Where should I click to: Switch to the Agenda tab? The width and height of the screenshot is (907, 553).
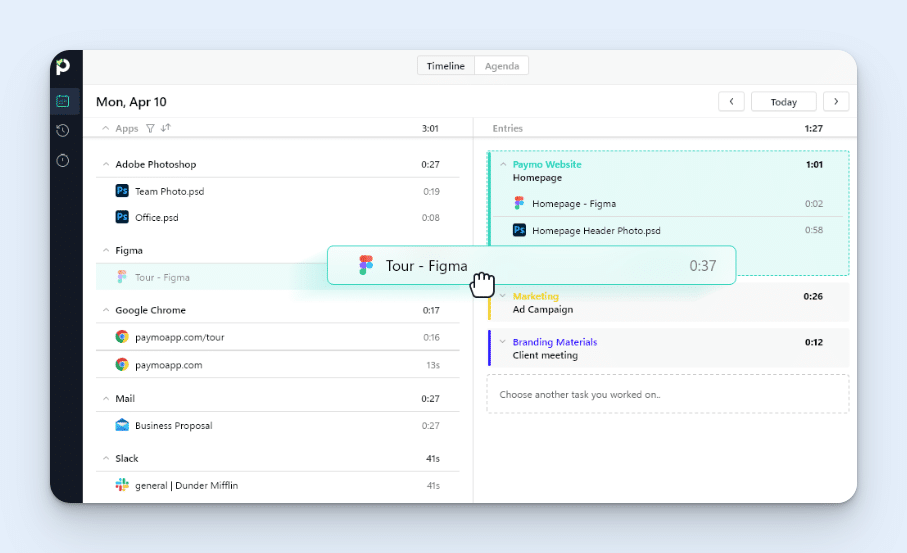pyautogui.click(x=502, y=66)
